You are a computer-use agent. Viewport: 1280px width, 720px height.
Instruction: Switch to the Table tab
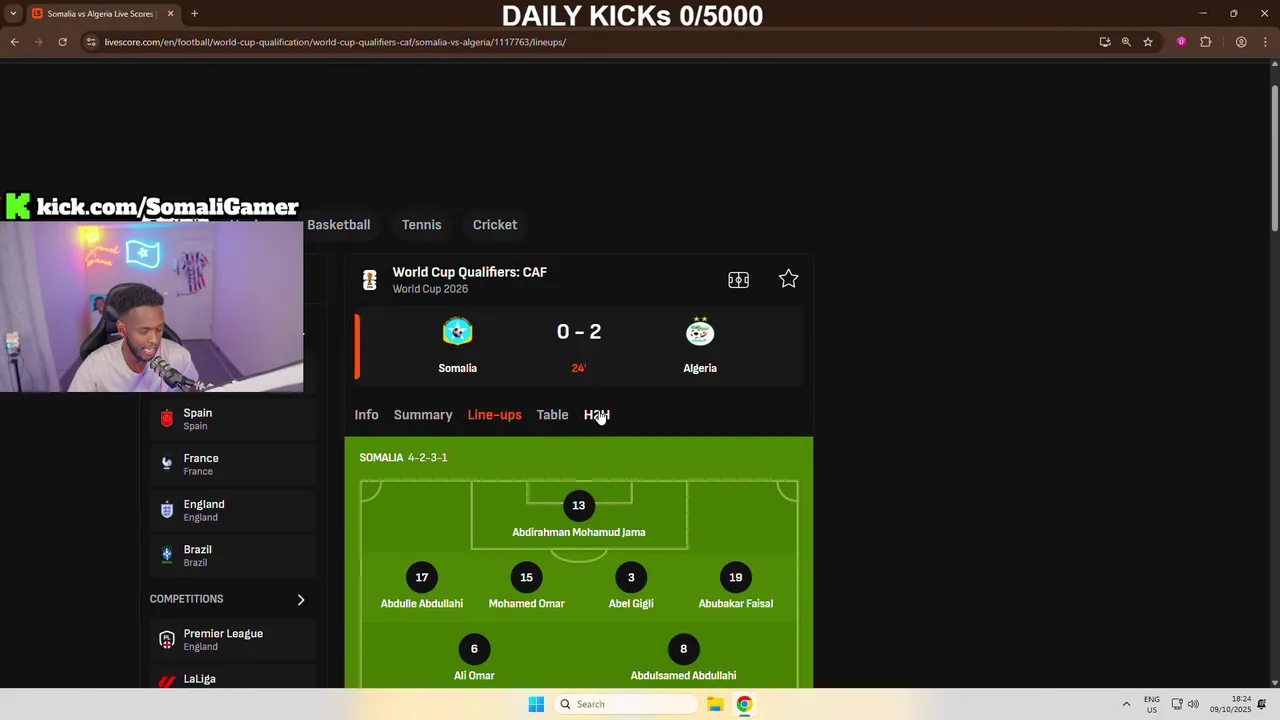552,415
